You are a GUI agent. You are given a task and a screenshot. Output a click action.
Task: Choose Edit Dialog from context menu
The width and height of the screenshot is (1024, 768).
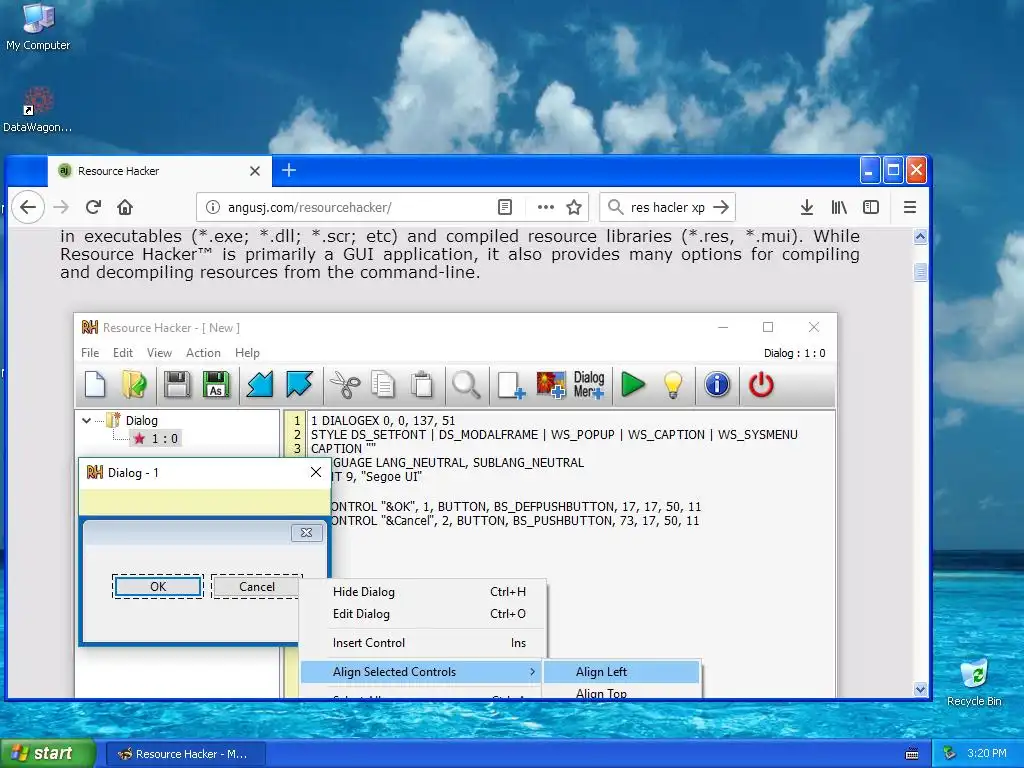pos(423,614)
